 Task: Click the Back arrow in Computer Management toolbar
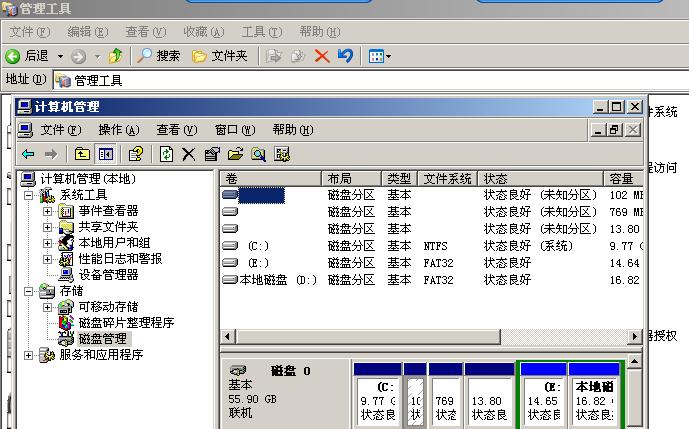tap(28, 154)
